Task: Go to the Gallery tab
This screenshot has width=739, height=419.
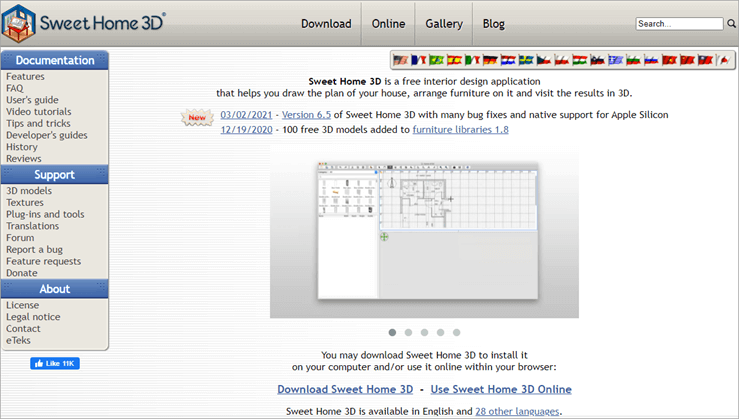Action: [x=443, y=24]
